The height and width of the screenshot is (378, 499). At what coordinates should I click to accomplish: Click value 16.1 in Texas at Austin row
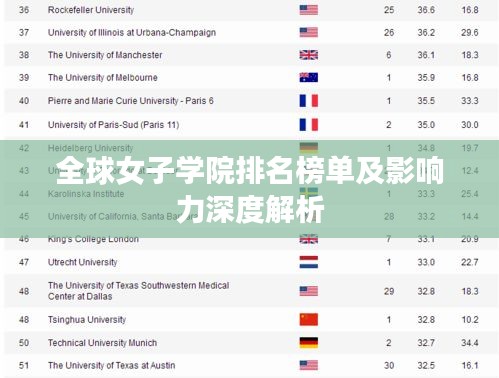tap(470, 365)
